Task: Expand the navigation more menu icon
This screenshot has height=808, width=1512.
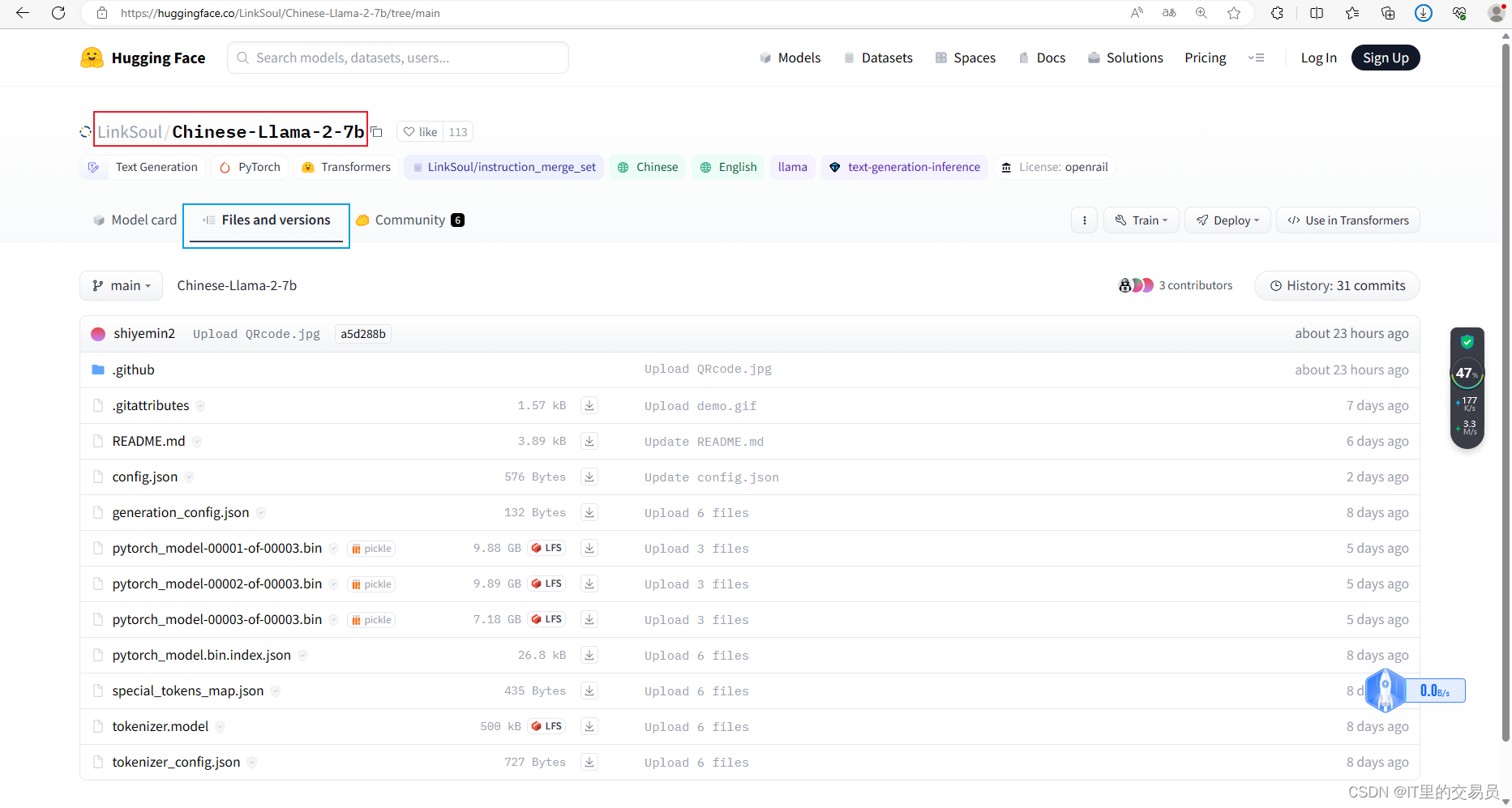Action: coord(1256,58)
